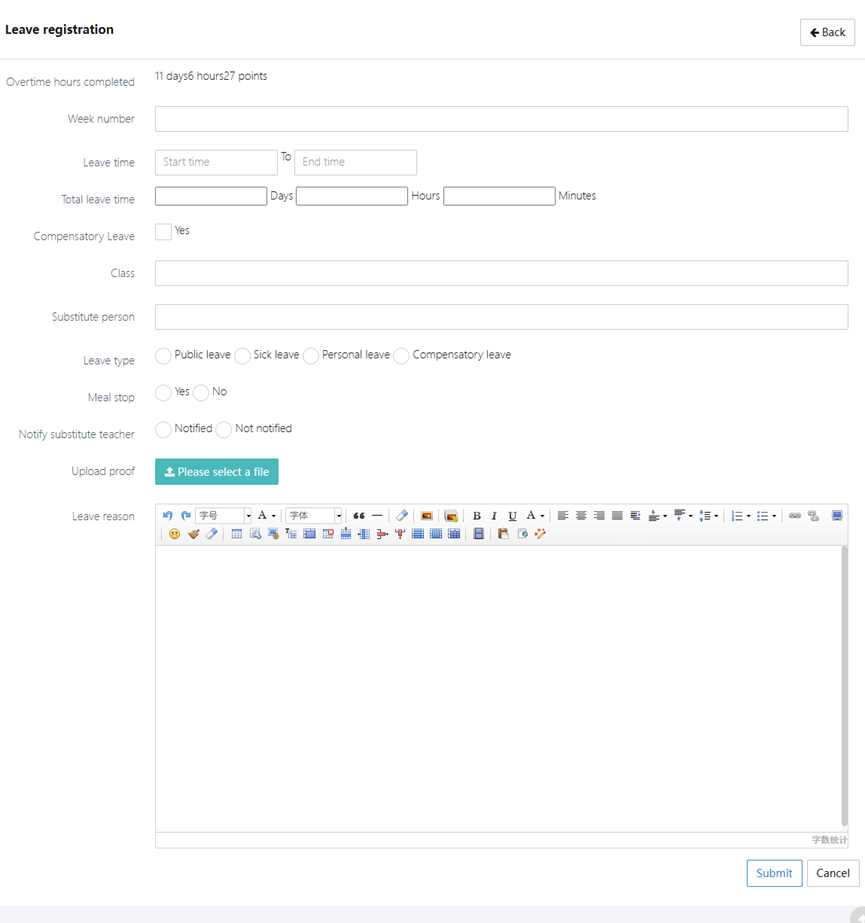Click the Undo arrow in editor toolbar
The image size is (865, 923).
[168, 516]
